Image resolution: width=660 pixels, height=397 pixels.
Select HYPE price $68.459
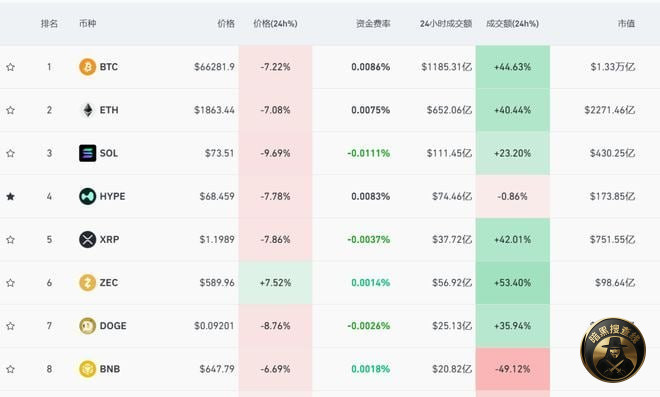click(x=217, y=197)
